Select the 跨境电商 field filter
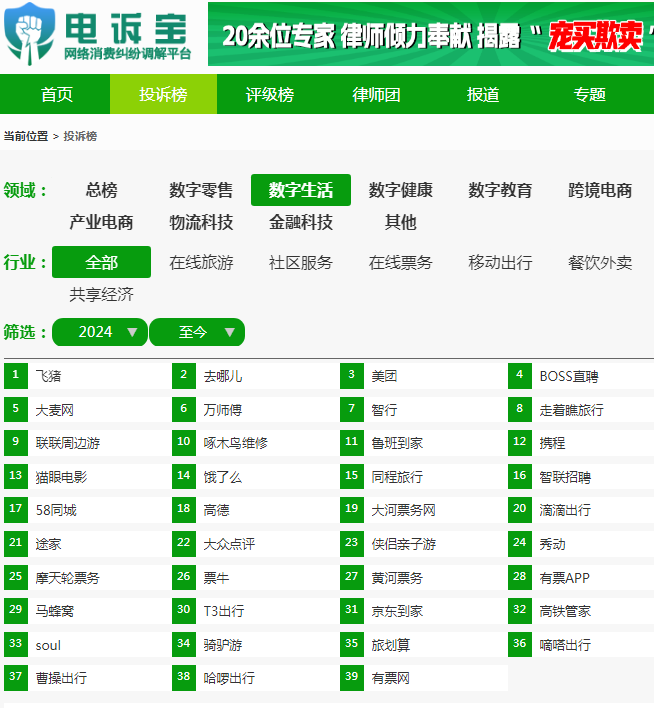The image size is (654, 708). 600,190
